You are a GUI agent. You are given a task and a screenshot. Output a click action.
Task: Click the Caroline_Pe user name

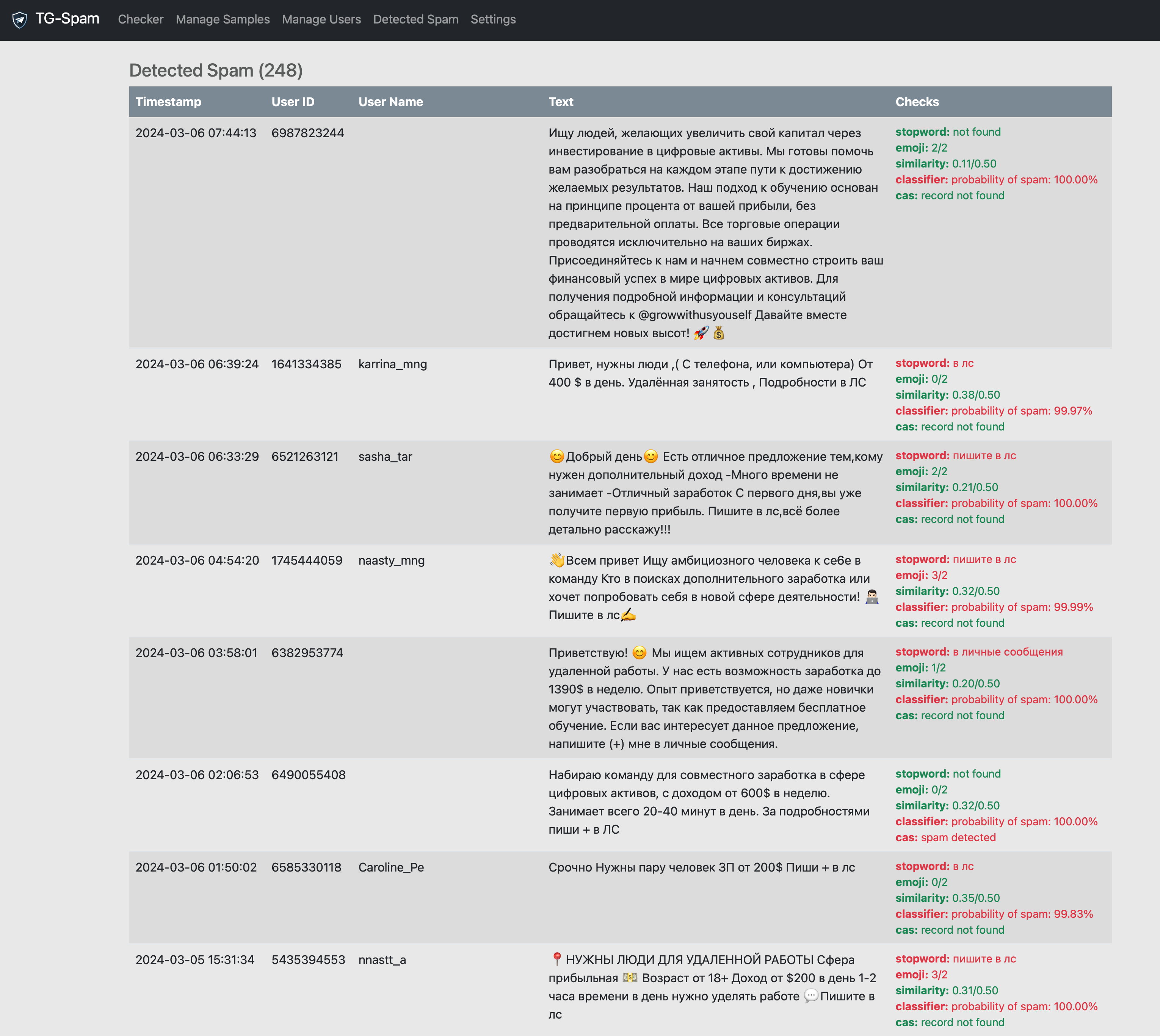pyautogui.click(x=391, y=867)
